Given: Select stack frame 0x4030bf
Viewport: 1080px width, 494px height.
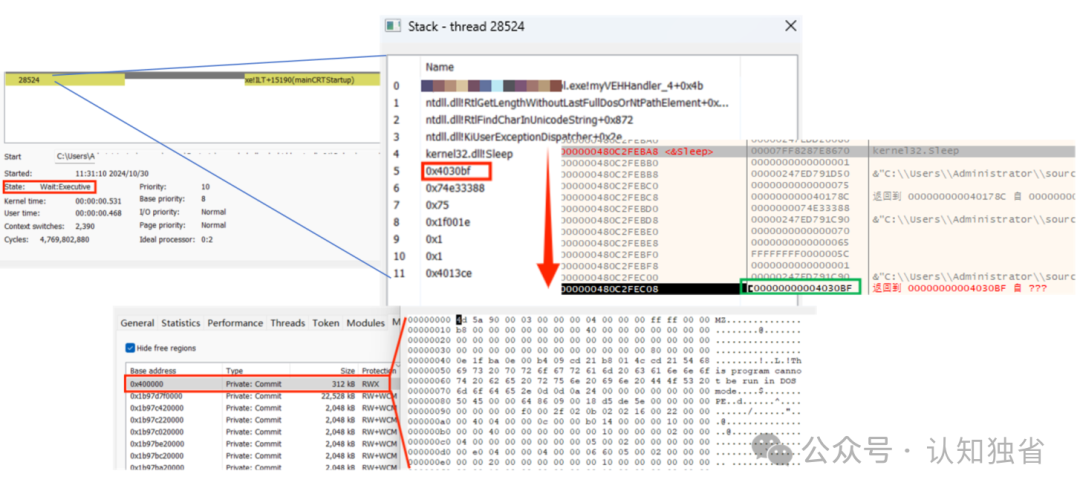Looking at the screenshot, I should pyautogui.click(x=457, y=171).
